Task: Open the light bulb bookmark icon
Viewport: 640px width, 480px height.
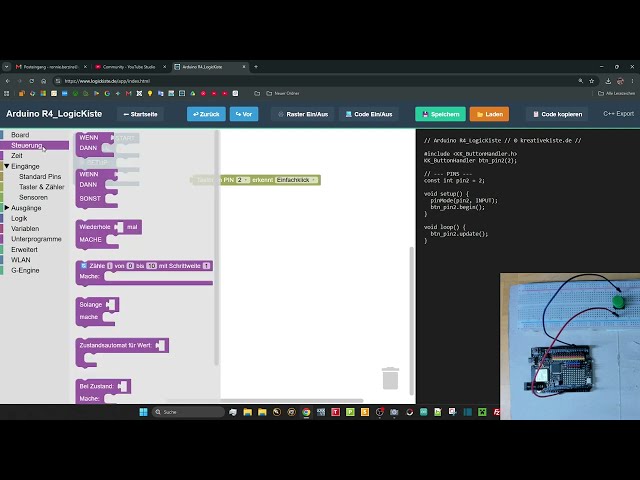Action: 150,93
